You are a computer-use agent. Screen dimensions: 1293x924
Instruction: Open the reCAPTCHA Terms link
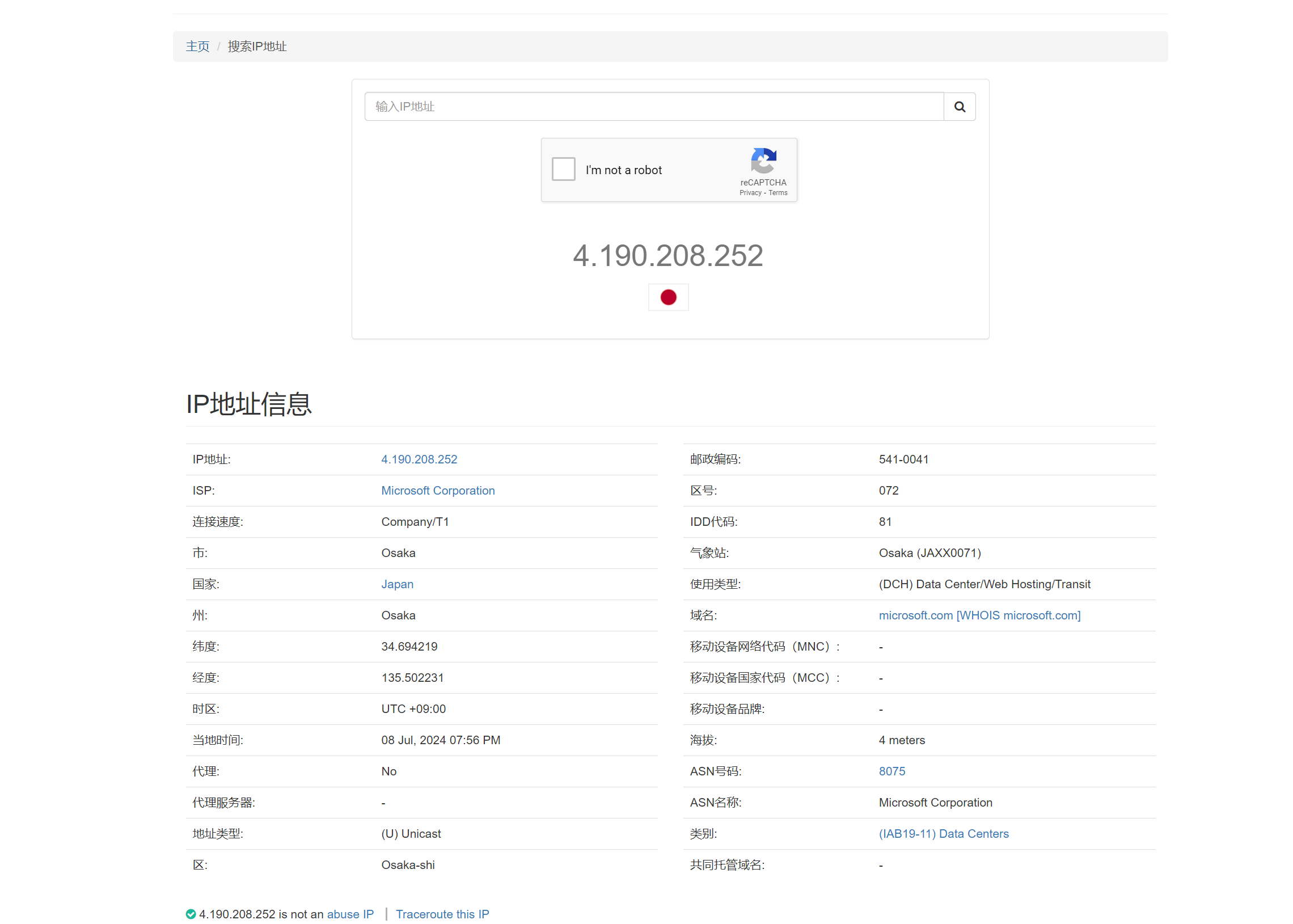[x=778, y=193]
